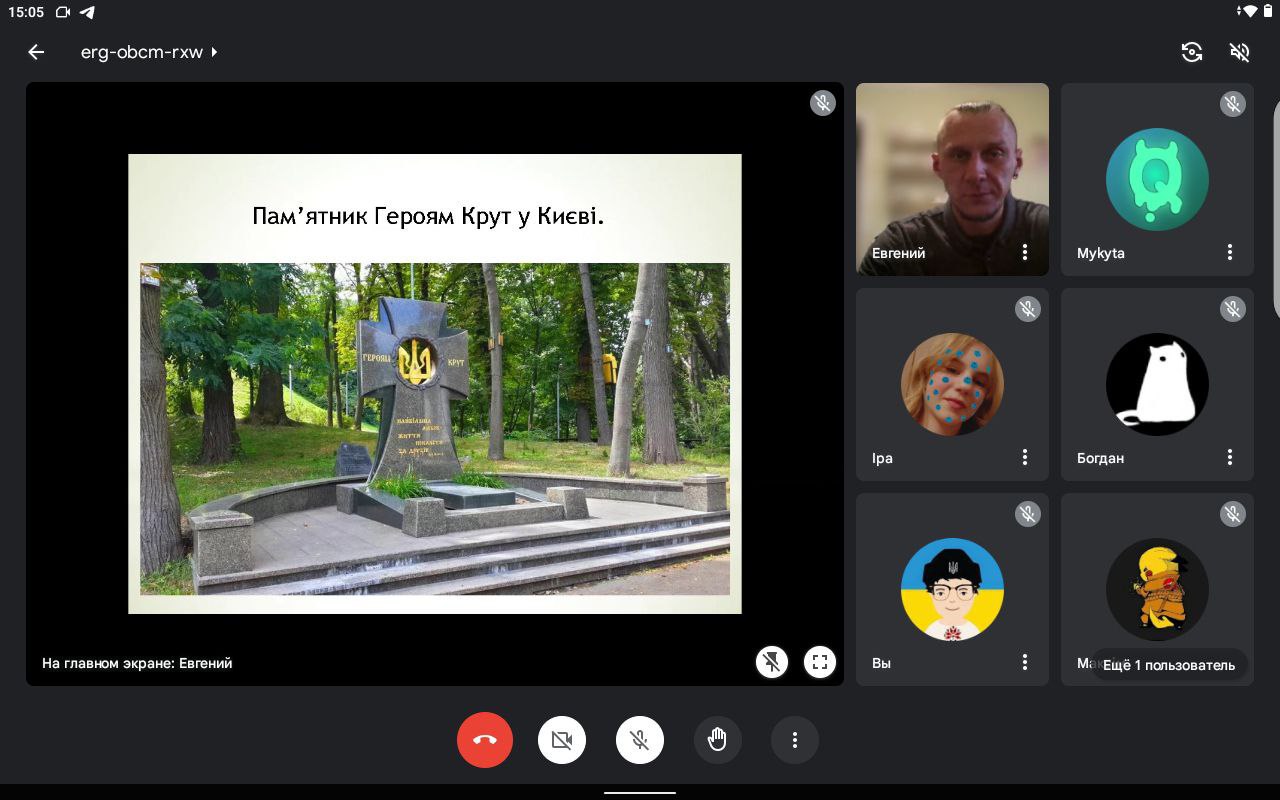Image resolution: width=1280 pixels, height=800 pixels.
Task: Unmute the microphone in bottom bar
Action: (x=640, y=740)
